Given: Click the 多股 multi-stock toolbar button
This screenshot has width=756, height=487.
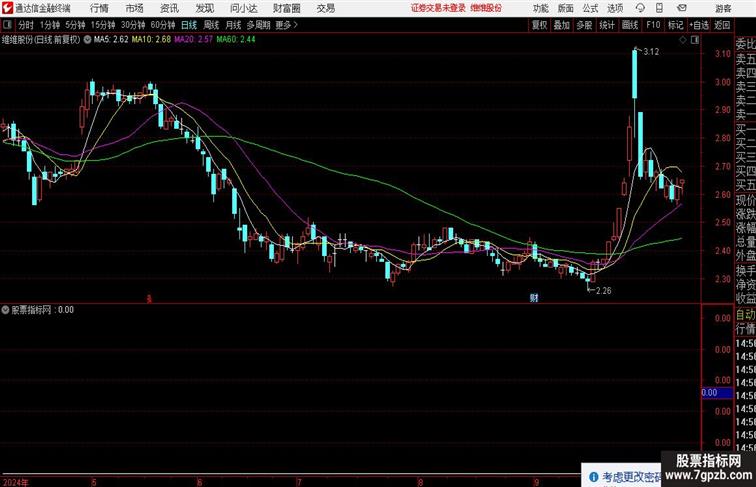Looking at the screenshot, I should tap(584, 25).
